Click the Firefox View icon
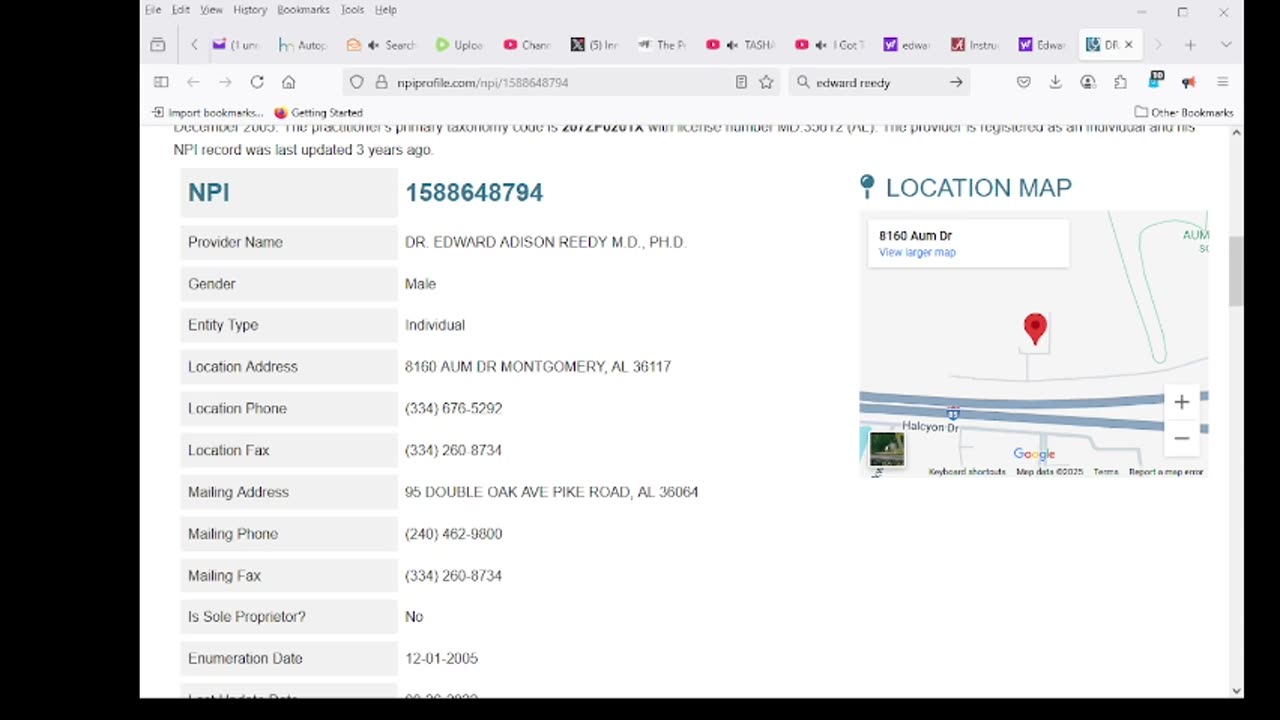The image size is (1280, 720). click(158, 45)
